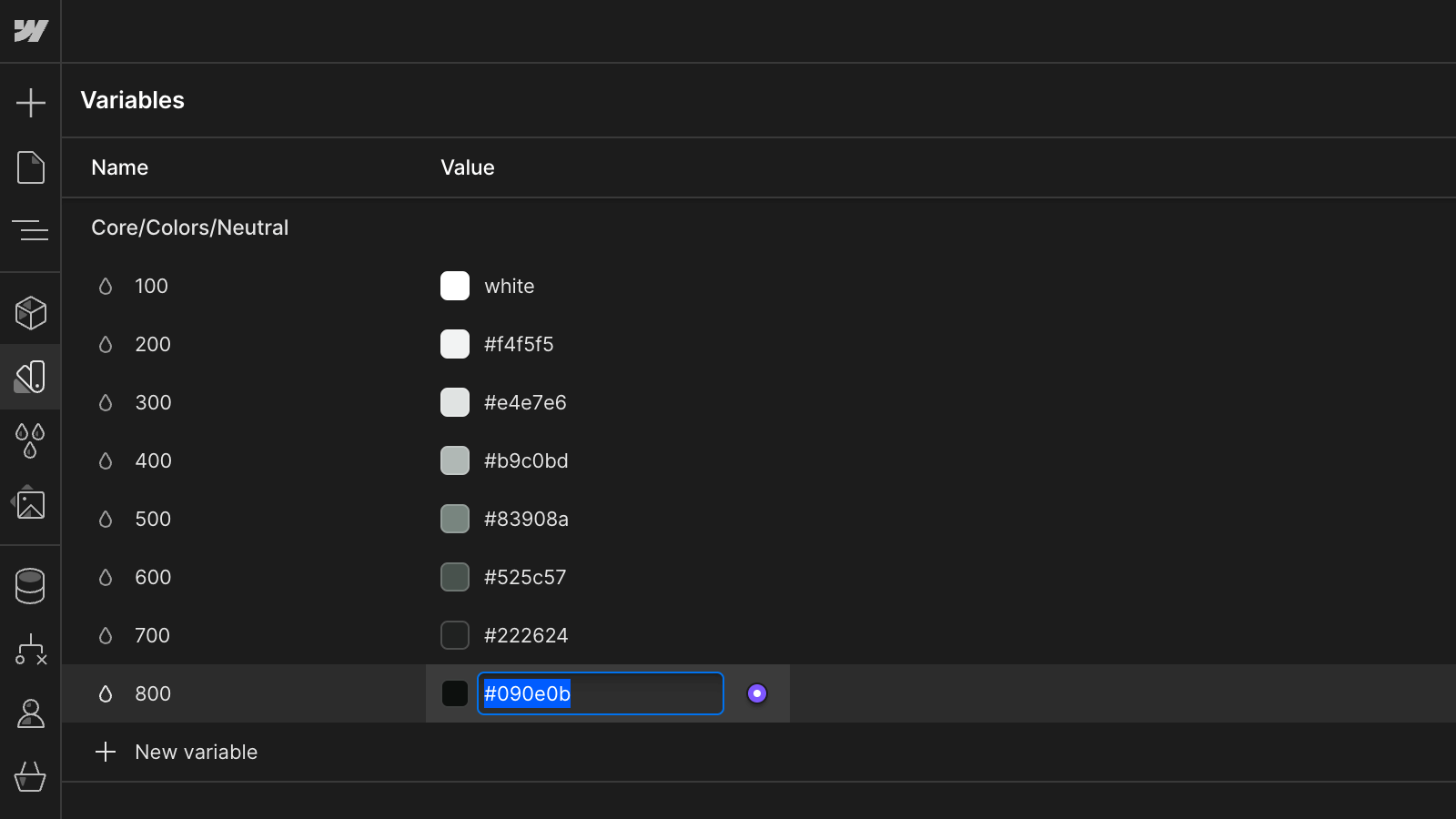Select the highlighted Variables panel icon
The image size is (1456, 819).
[31, 376]
